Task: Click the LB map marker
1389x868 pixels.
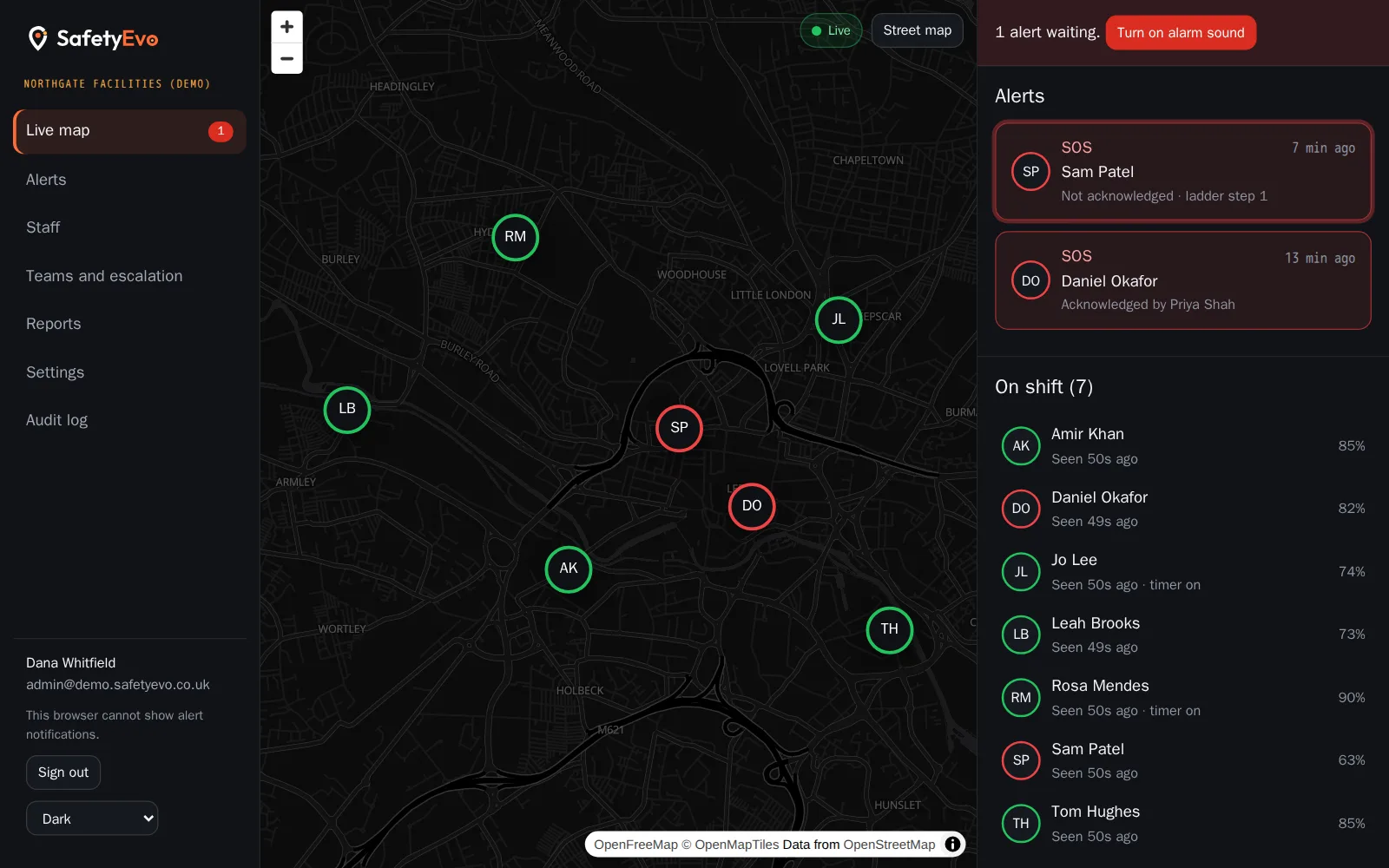Action: tap(347, 409)
